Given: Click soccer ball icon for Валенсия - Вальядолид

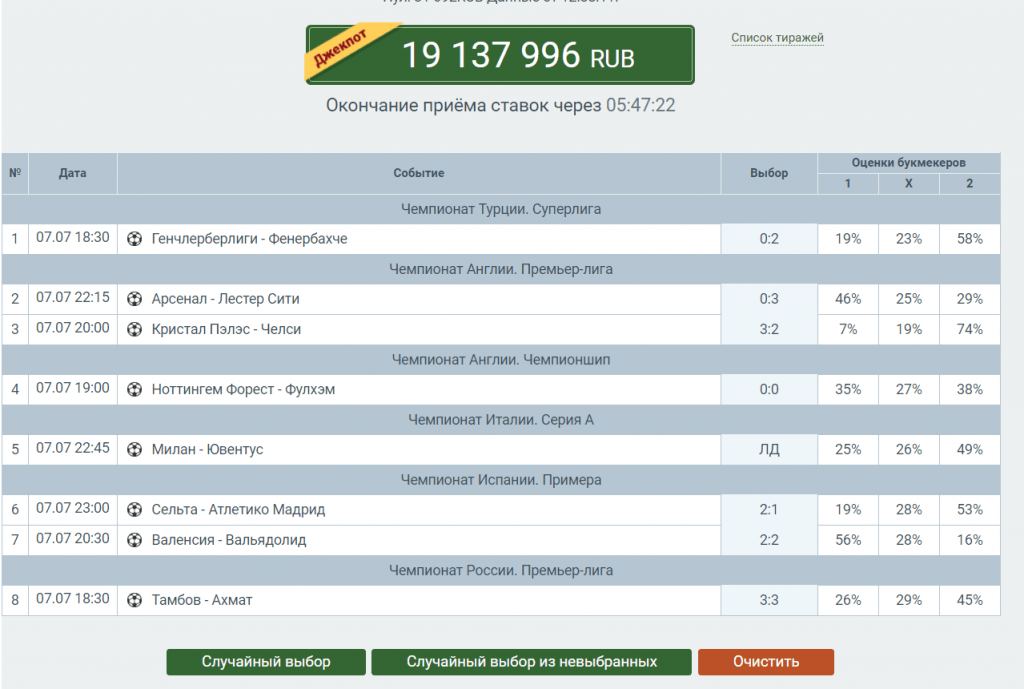Looking at the screenshot, I should 135,540.
